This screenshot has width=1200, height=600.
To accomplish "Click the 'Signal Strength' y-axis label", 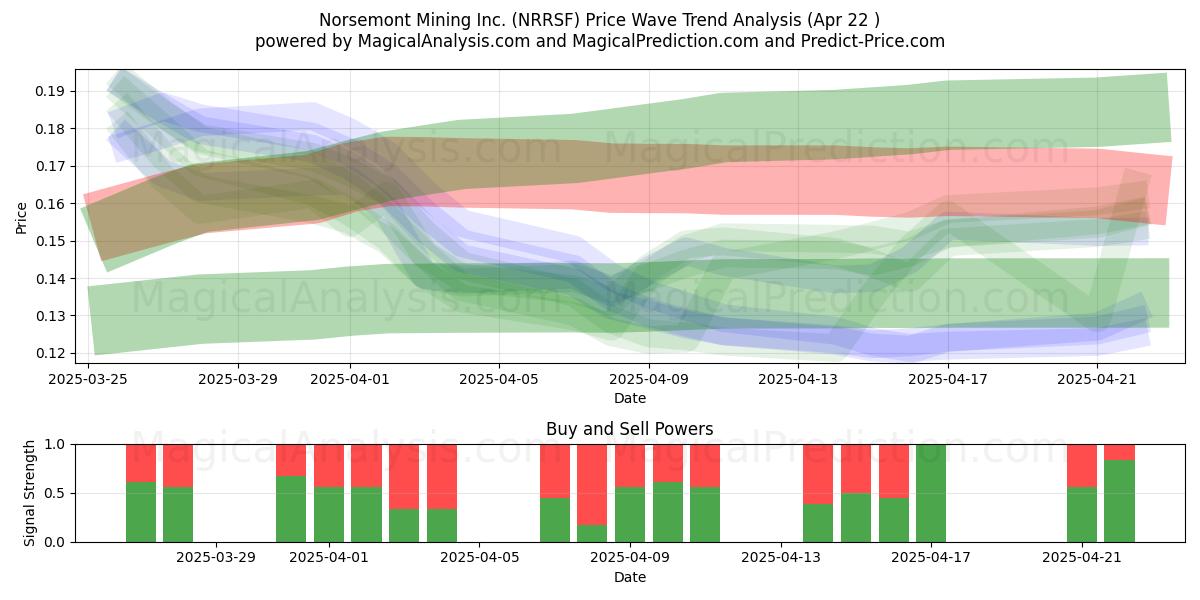I will pos(30,493).
